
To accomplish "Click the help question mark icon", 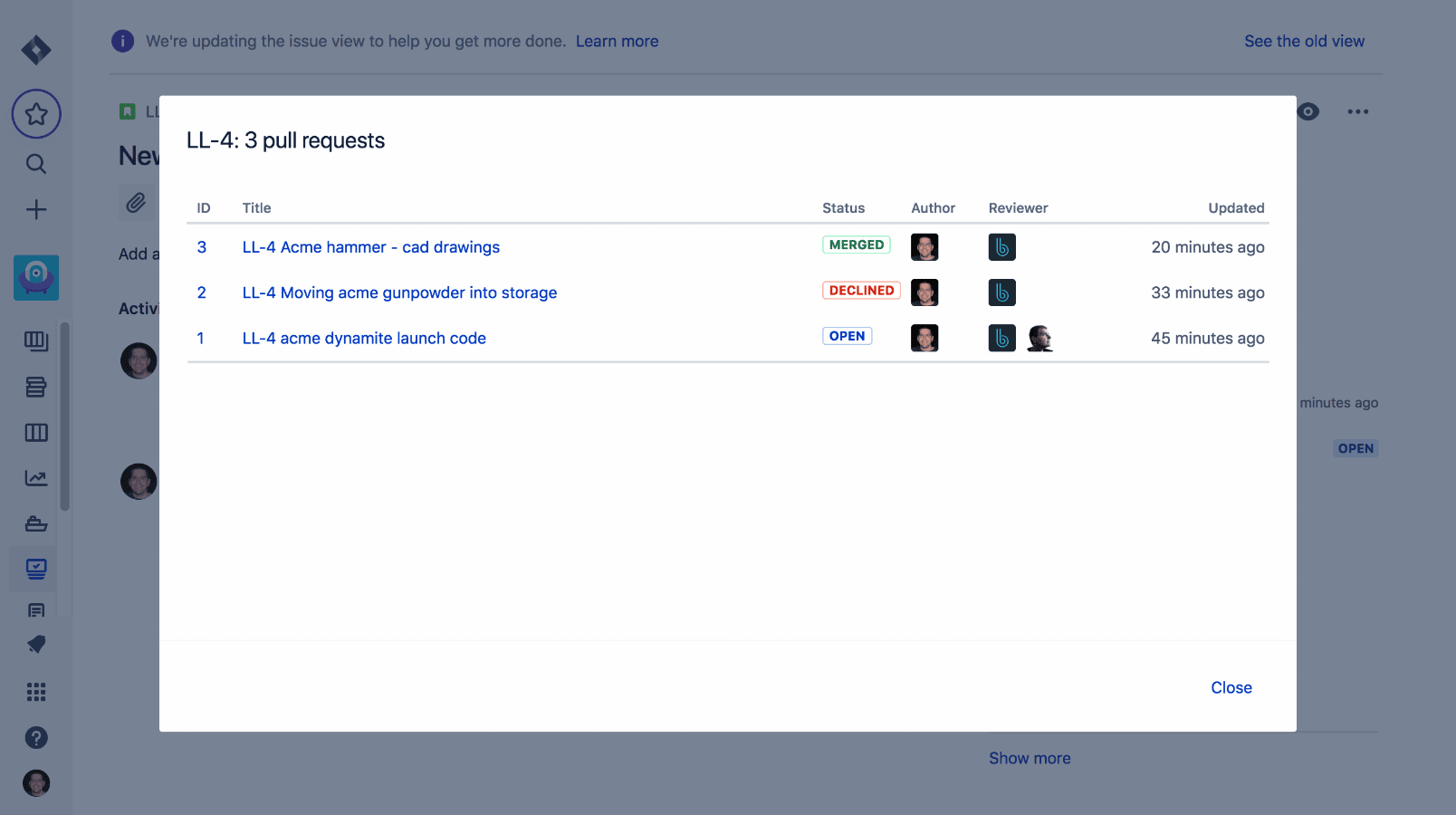I will coord(36,737).
